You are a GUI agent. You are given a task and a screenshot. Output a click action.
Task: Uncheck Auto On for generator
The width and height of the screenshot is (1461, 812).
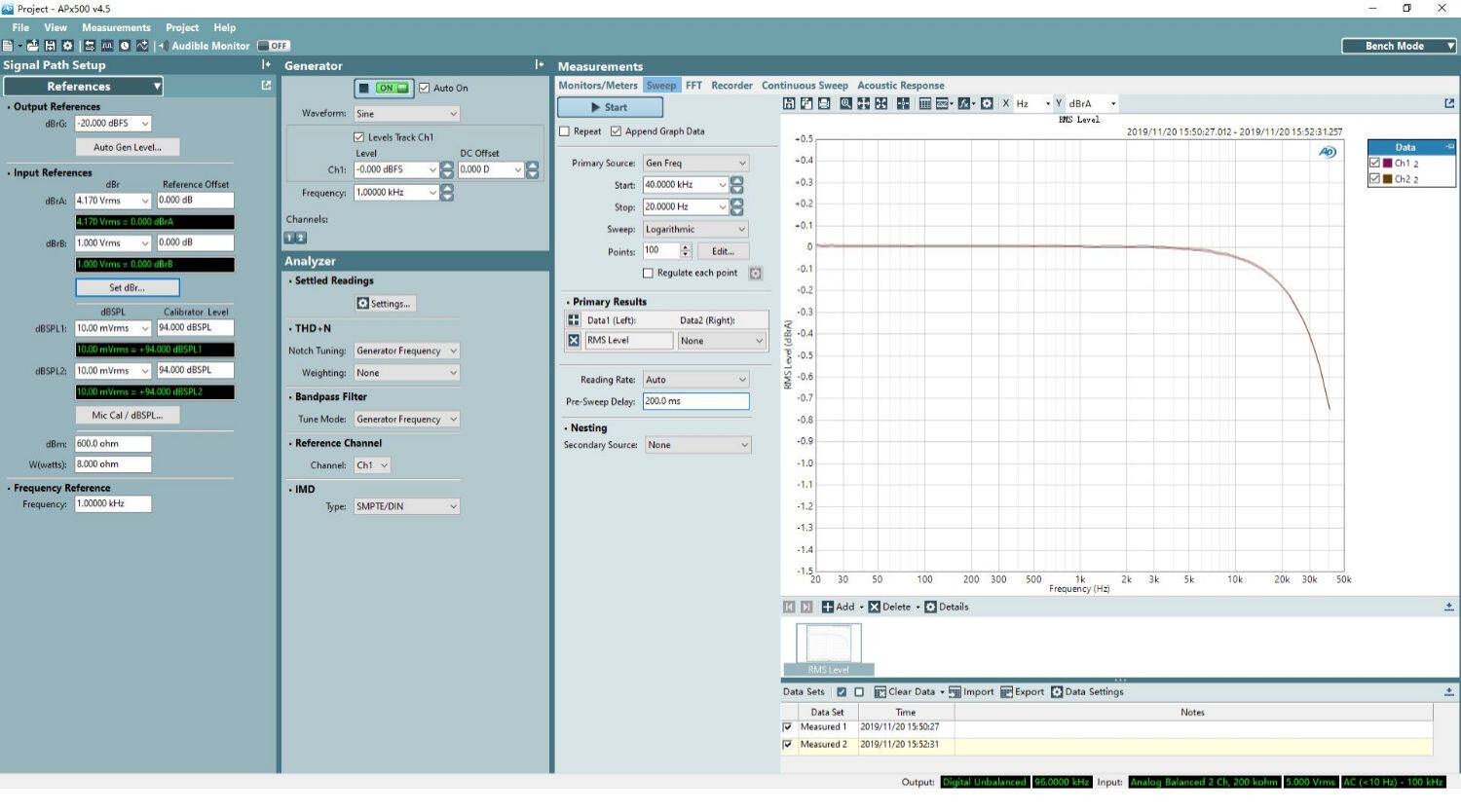(424, 88)
